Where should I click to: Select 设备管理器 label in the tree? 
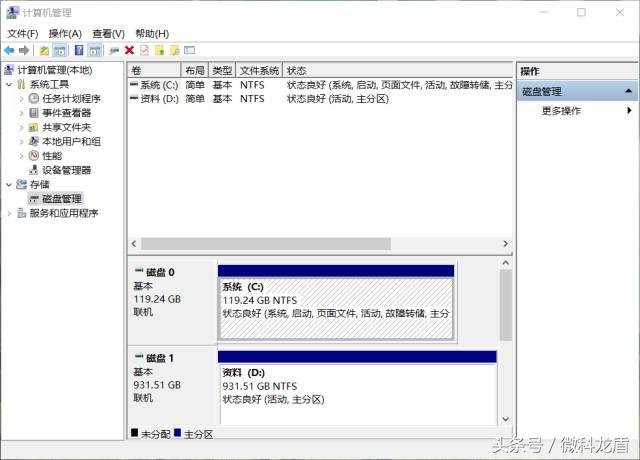coord(67,170)
